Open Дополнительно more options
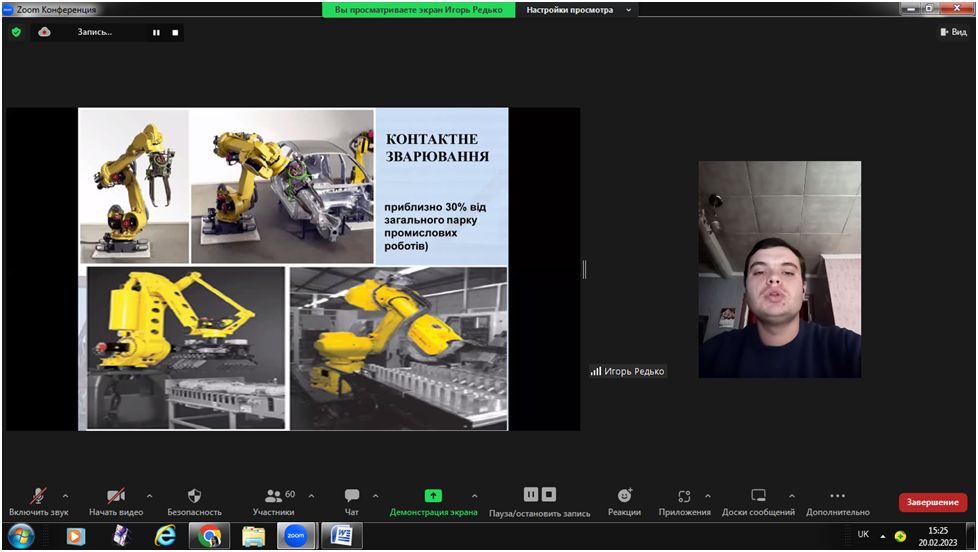Image resolution: width=978 pixels, height=552 pixels. [x=838, y=502]
